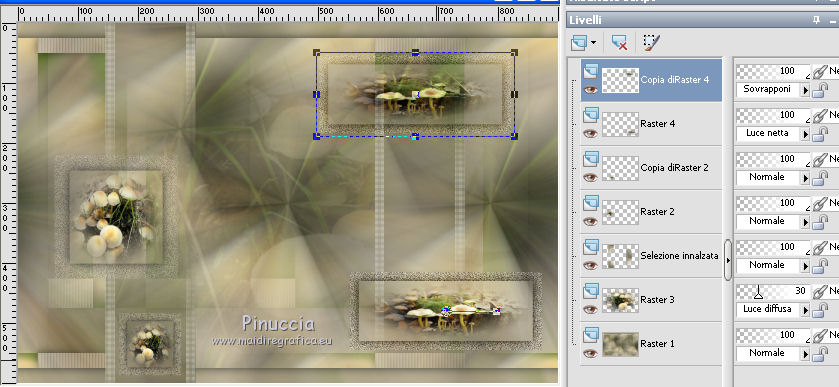Click the Delete Layer icon with red X
The height and width of the screenshot is (387, 839).
[x=619, y=42]
